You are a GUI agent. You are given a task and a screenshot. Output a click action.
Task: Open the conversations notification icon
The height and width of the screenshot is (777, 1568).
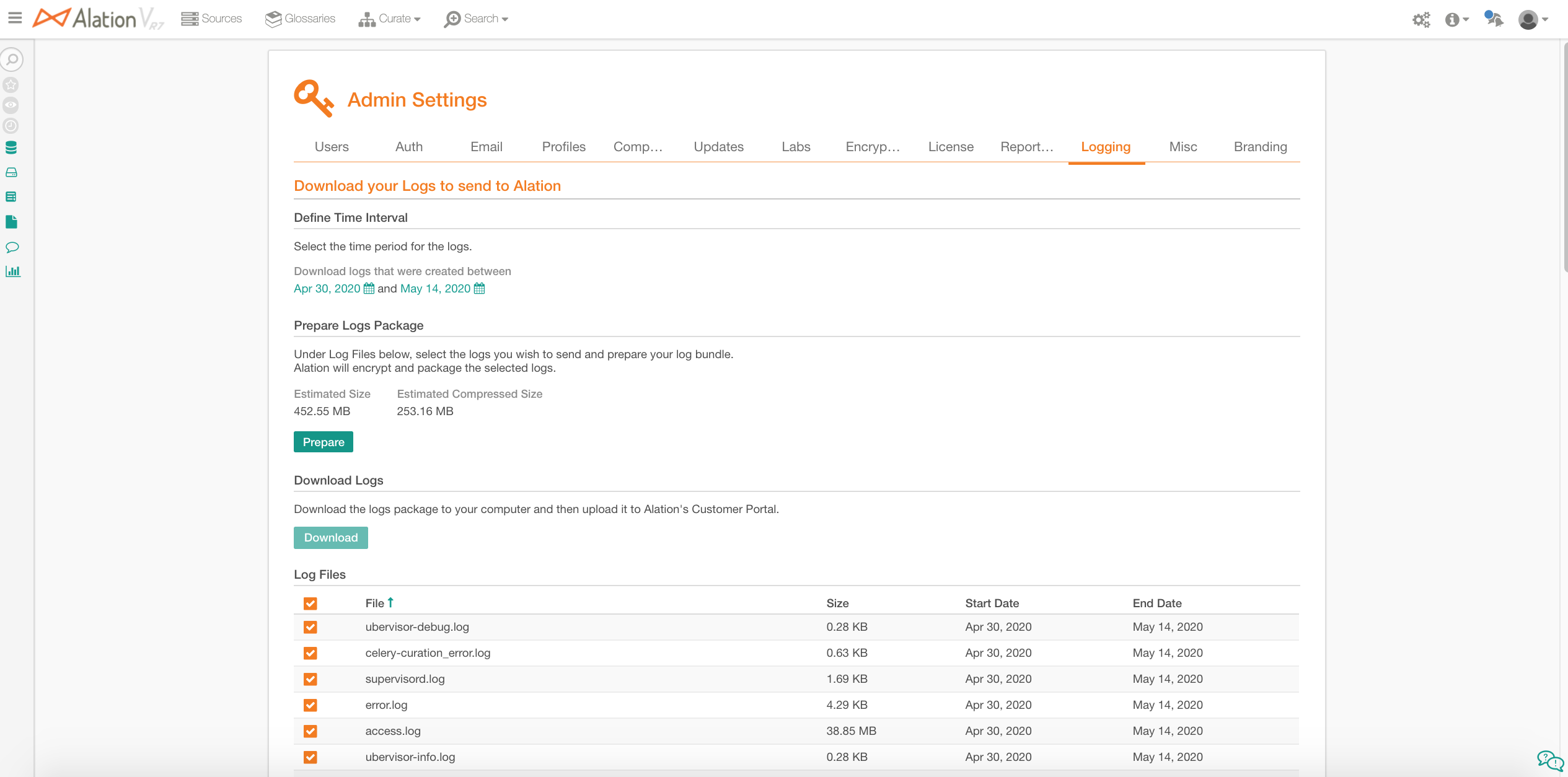[1494, 19]
